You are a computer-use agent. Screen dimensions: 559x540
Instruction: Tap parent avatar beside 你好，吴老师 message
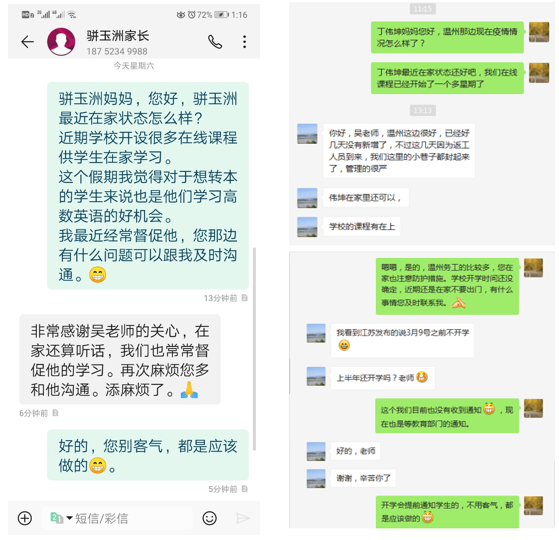307,134
